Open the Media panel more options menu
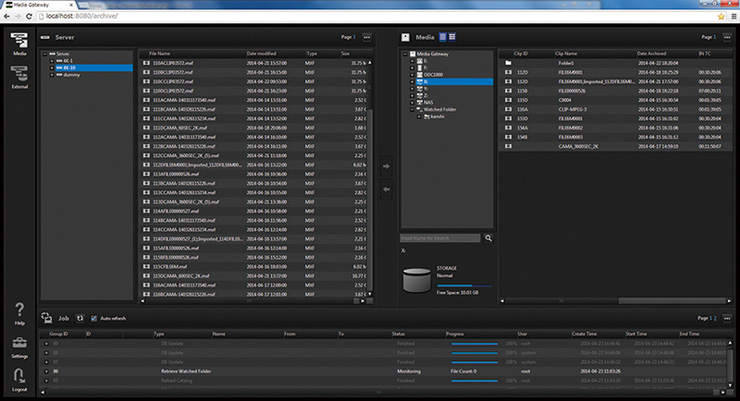Image resolution: width=740 pixels, height=401 pixels. click(727, 36)
